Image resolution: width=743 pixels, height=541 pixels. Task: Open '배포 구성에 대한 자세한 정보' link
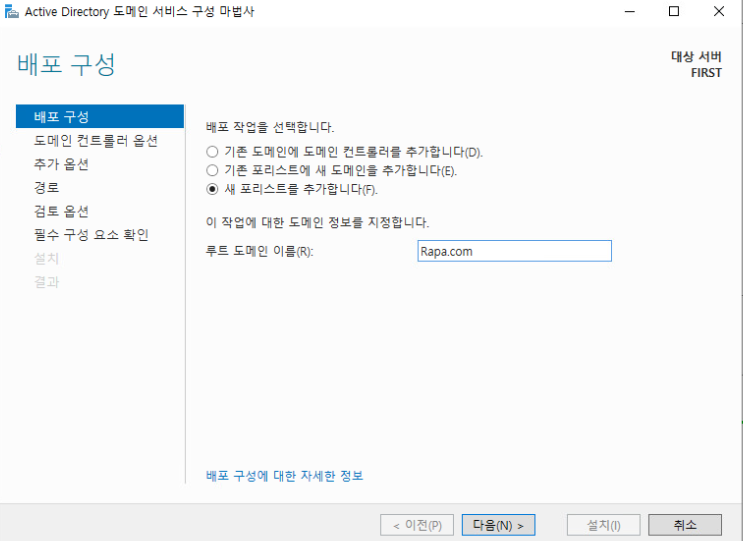pyautogui.click(x=285, y=476)
